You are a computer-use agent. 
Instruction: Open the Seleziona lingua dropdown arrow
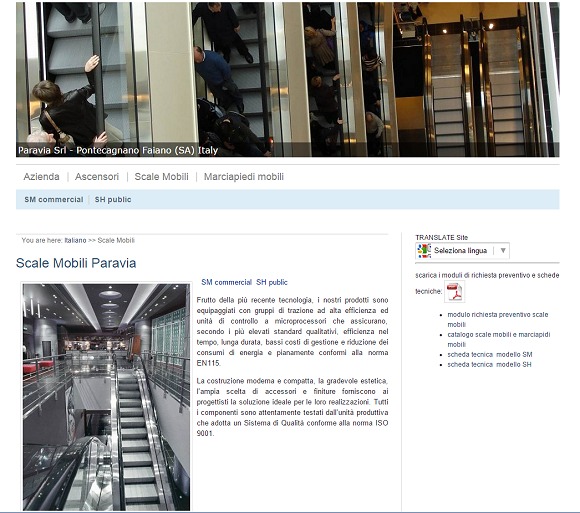click(503, 250)
